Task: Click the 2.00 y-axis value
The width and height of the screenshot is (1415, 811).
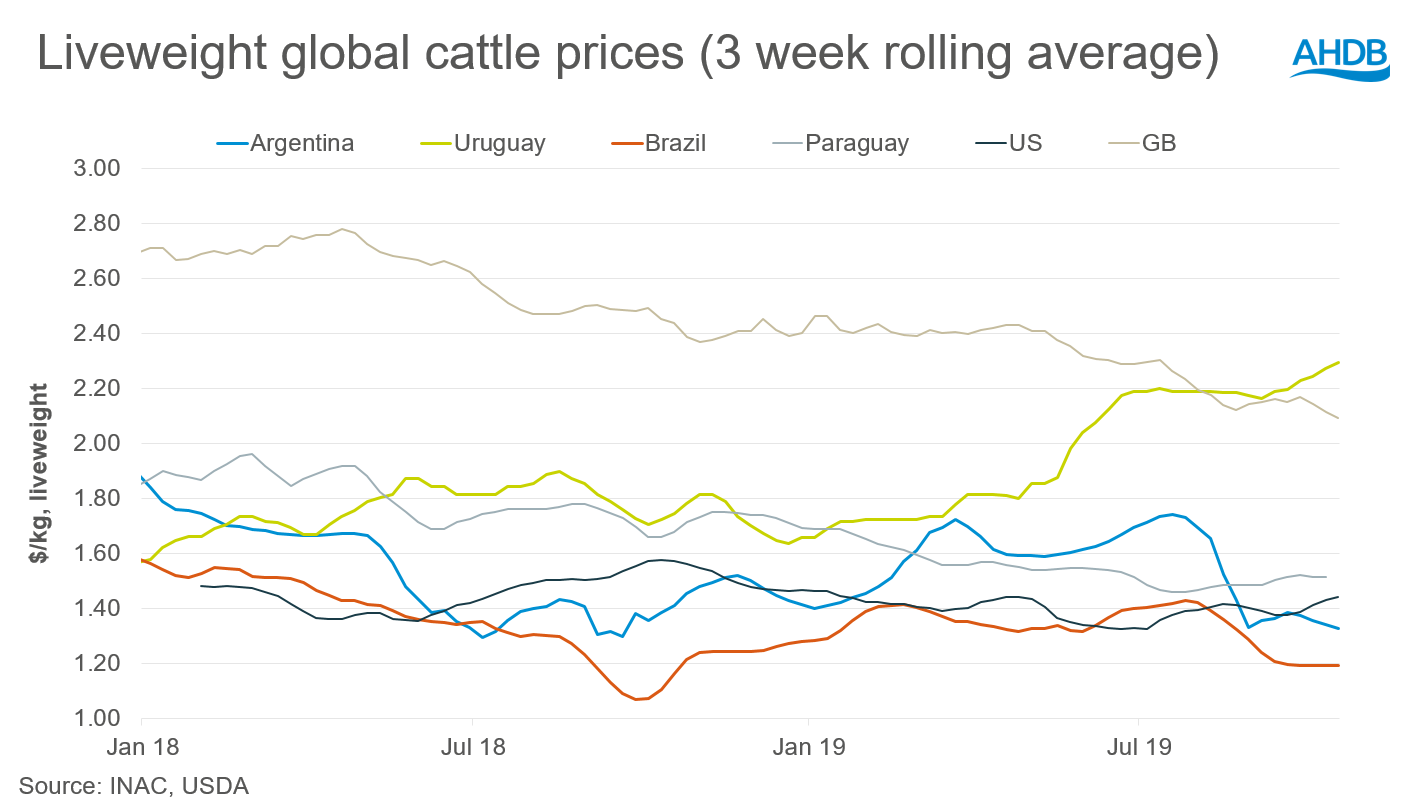Action: 98,443
